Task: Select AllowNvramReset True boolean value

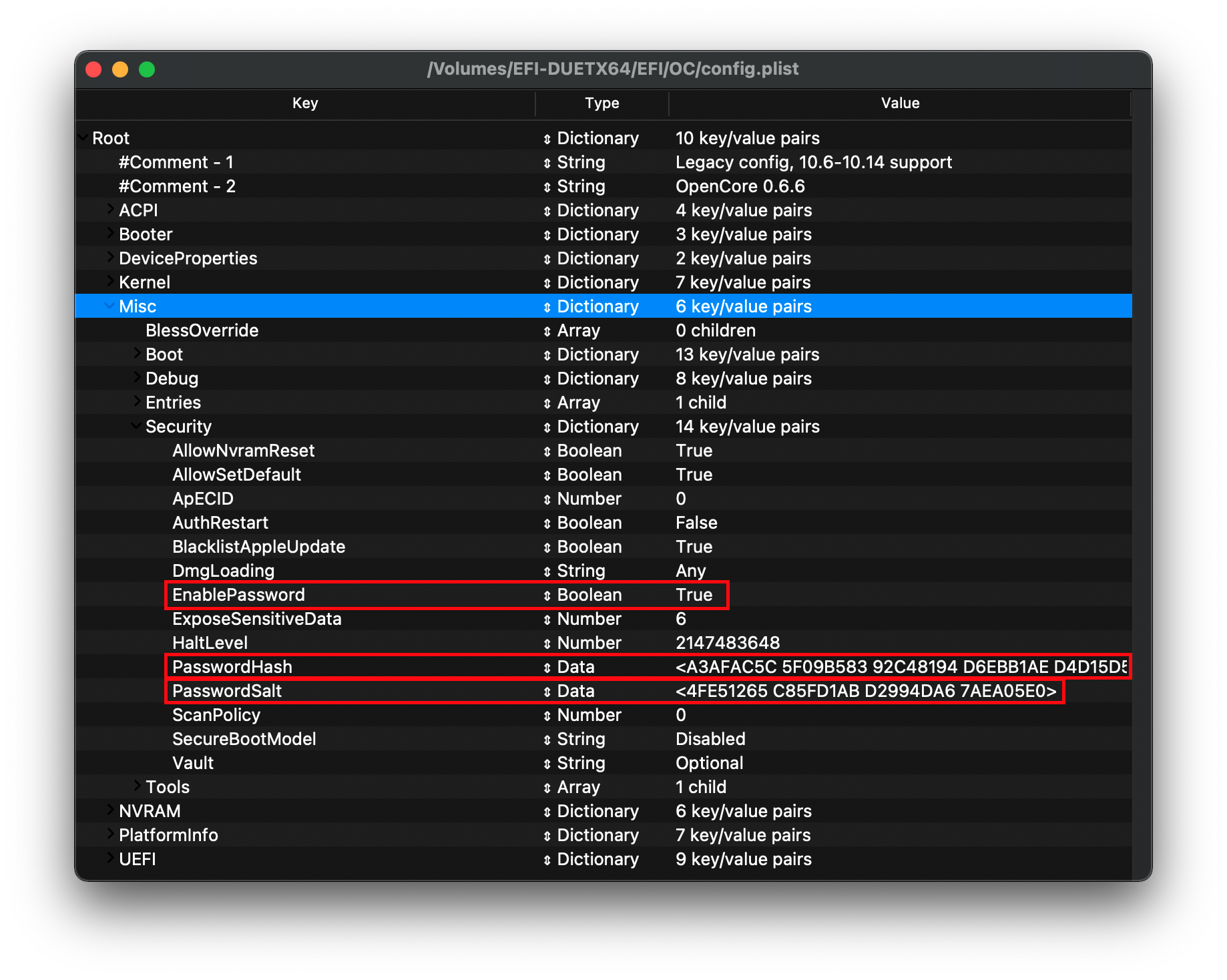Action: point(694,451)
